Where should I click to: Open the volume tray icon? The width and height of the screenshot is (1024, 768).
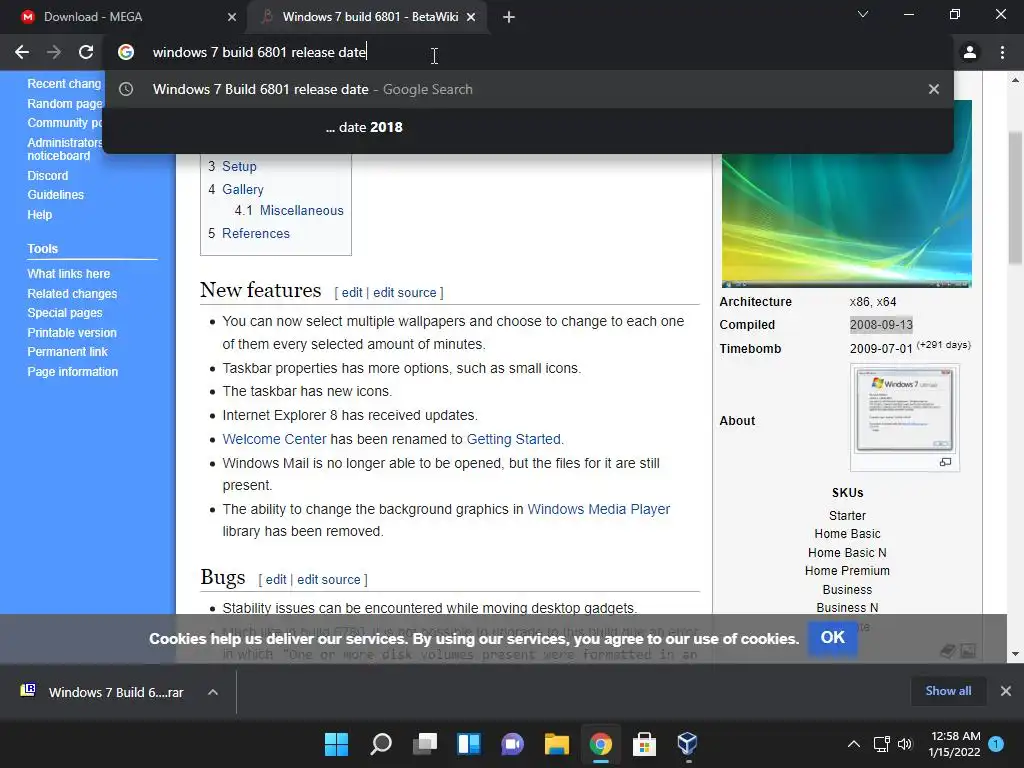click(904, 744)
